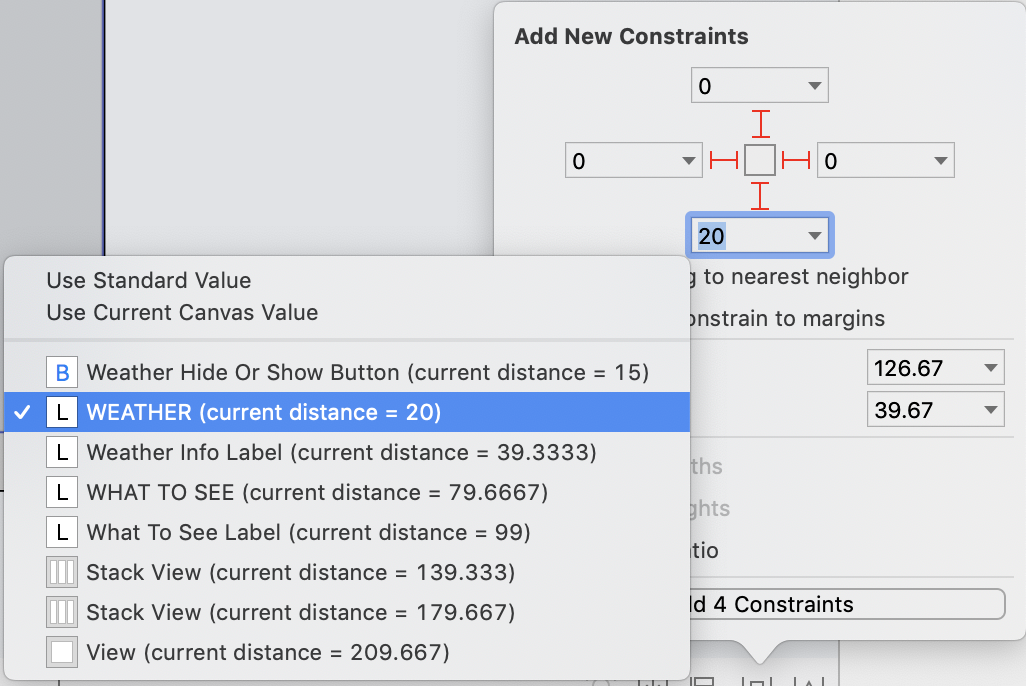Click the Button icon beside Weather Hide Or Show

pyautogui.click(x=62, y=373)
